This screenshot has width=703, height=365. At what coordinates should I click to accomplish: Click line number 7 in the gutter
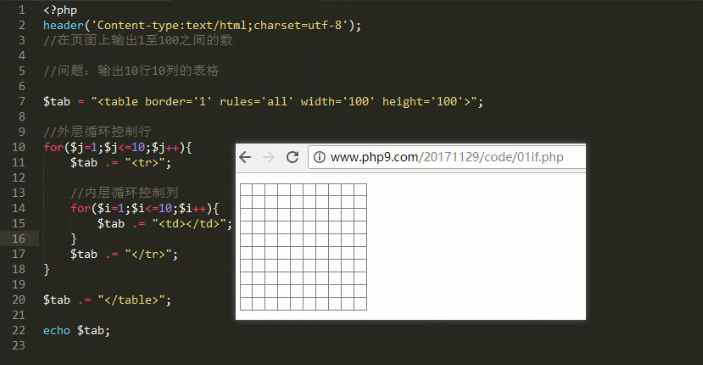click(x=22, y=101)
